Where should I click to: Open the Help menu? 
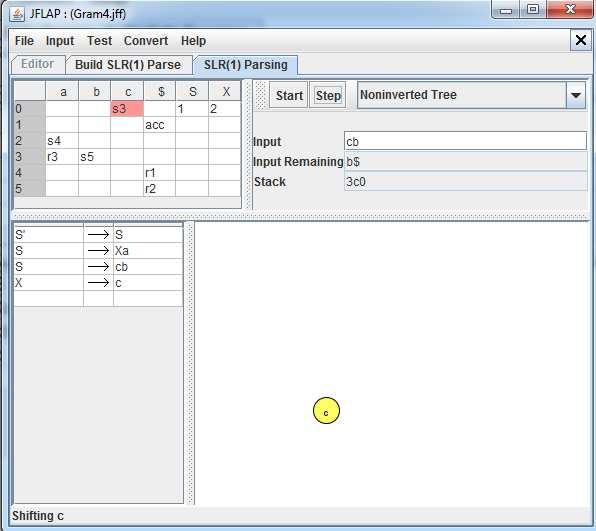[x=193, y=41]
